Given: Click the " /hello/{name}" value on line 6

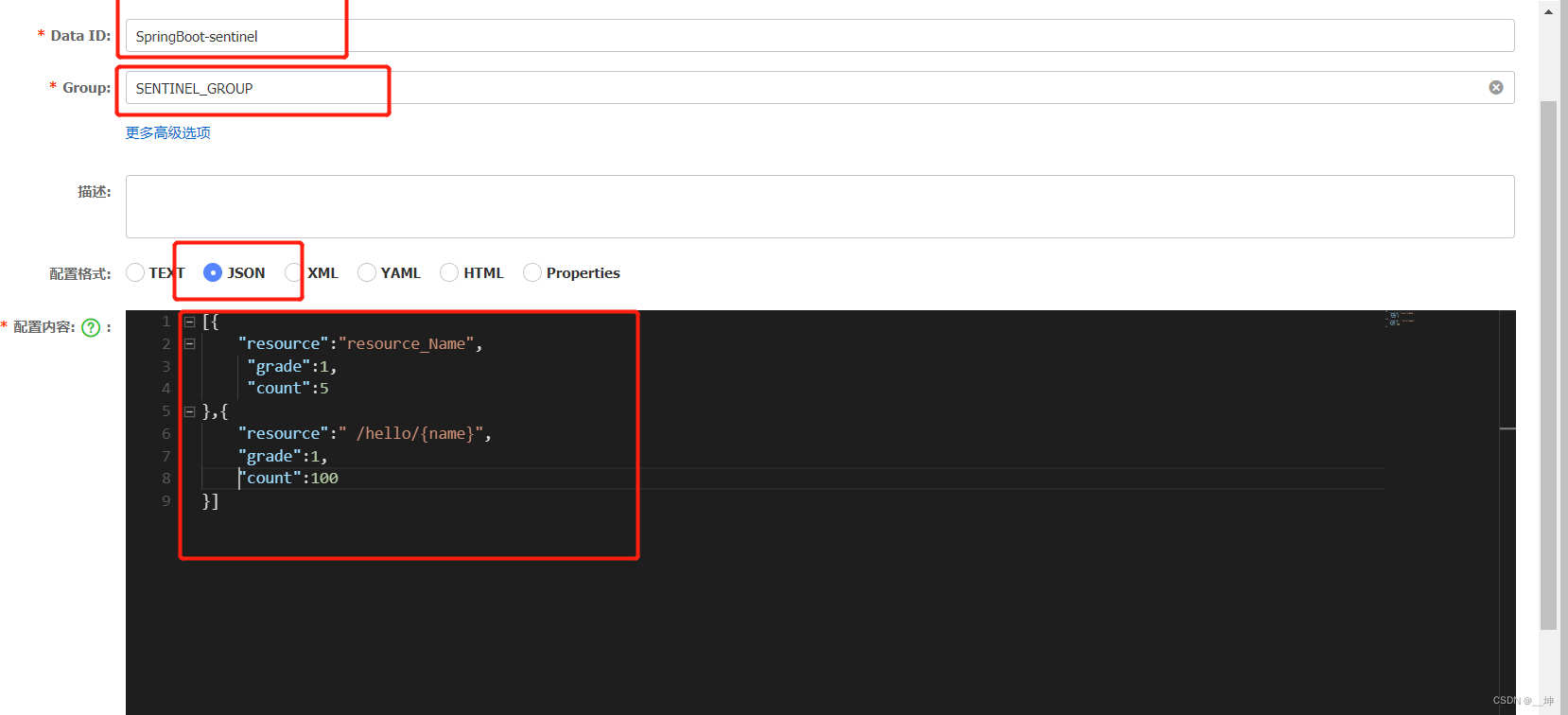Looking at the screenshot, I should (410, 433).
